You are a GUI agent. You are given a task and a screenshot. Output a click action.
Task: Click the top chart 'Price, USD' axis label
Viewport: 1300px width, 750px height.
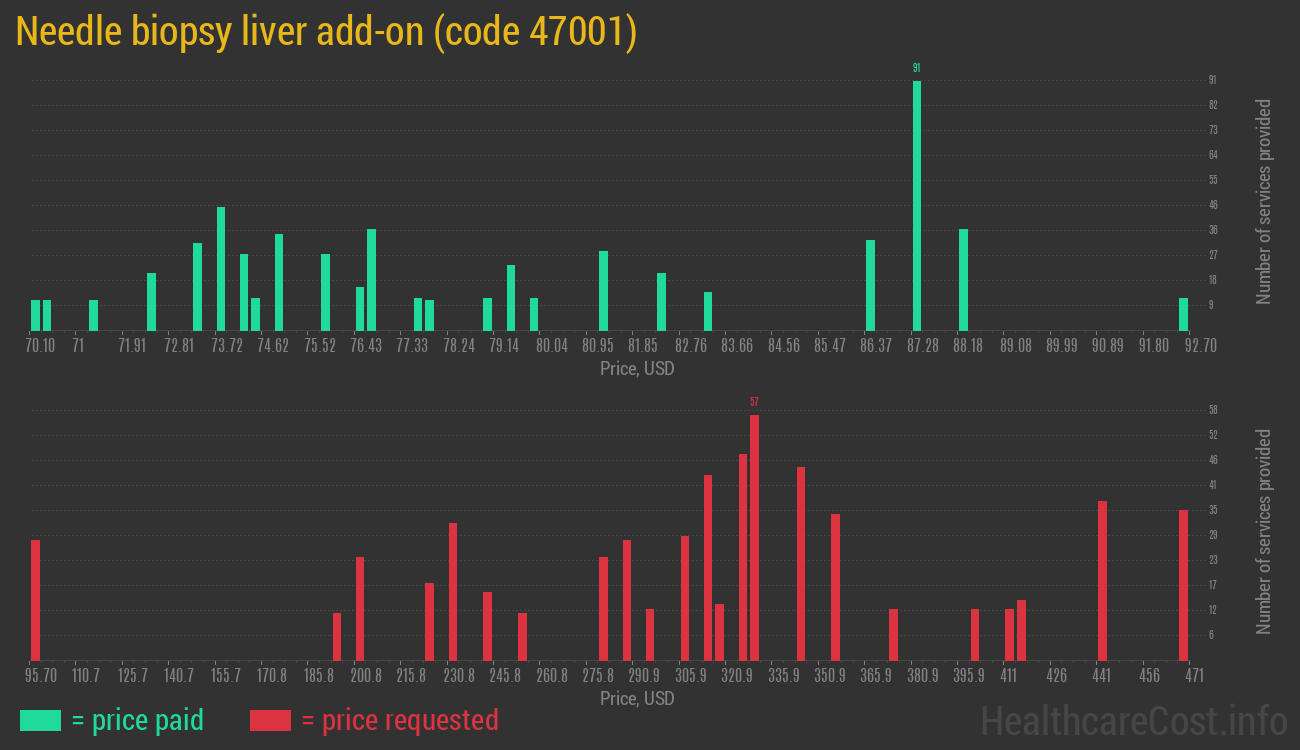(637, 369)
